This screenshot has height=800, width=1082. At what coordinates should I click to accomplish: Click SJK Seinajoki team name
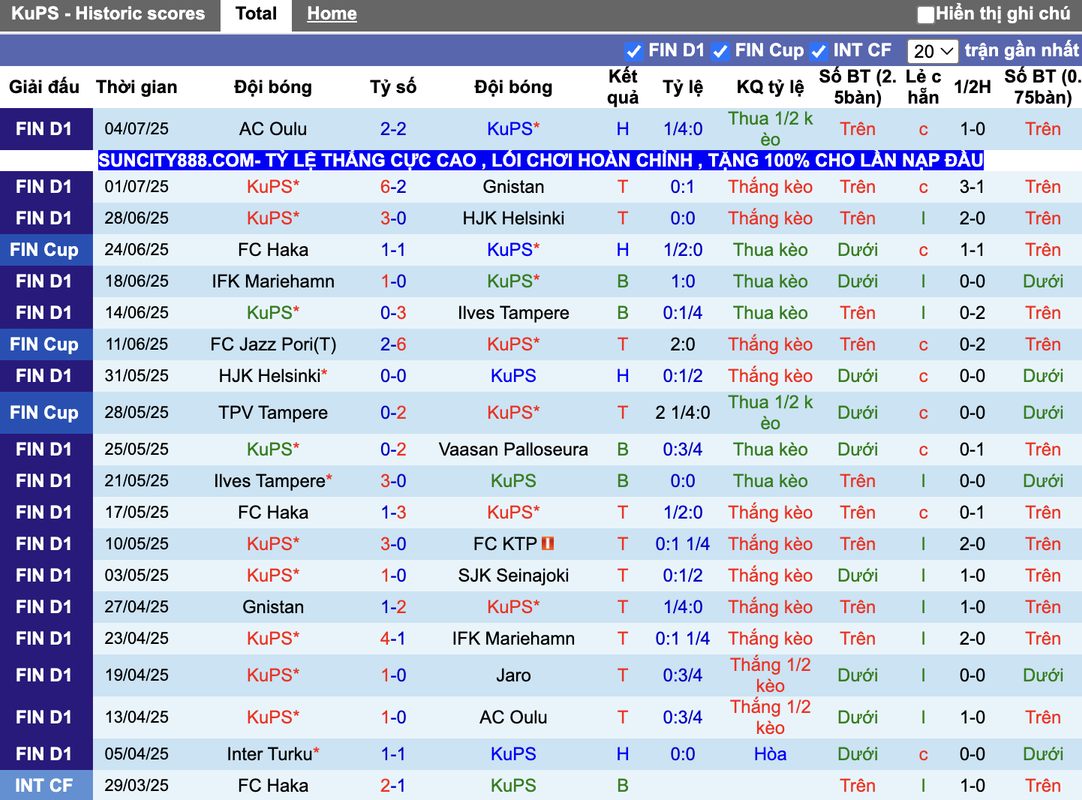[x=513, y=576]
